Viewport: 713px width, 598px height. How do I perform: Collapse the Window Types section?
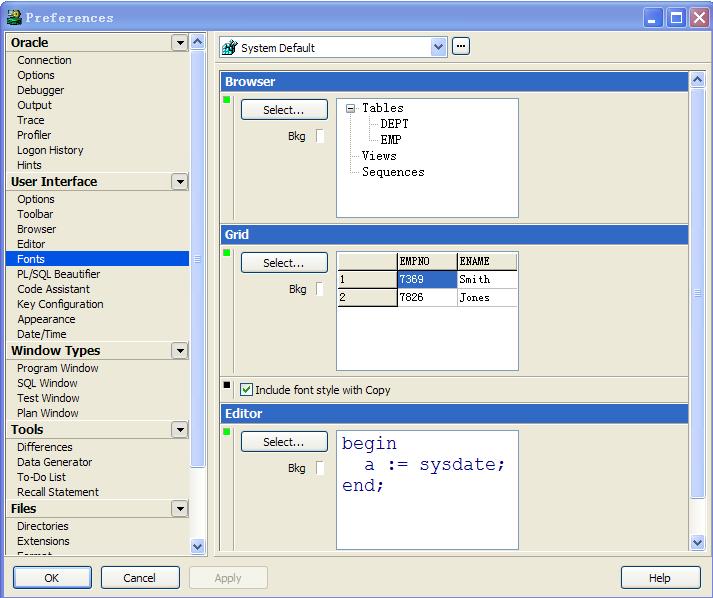179,351
